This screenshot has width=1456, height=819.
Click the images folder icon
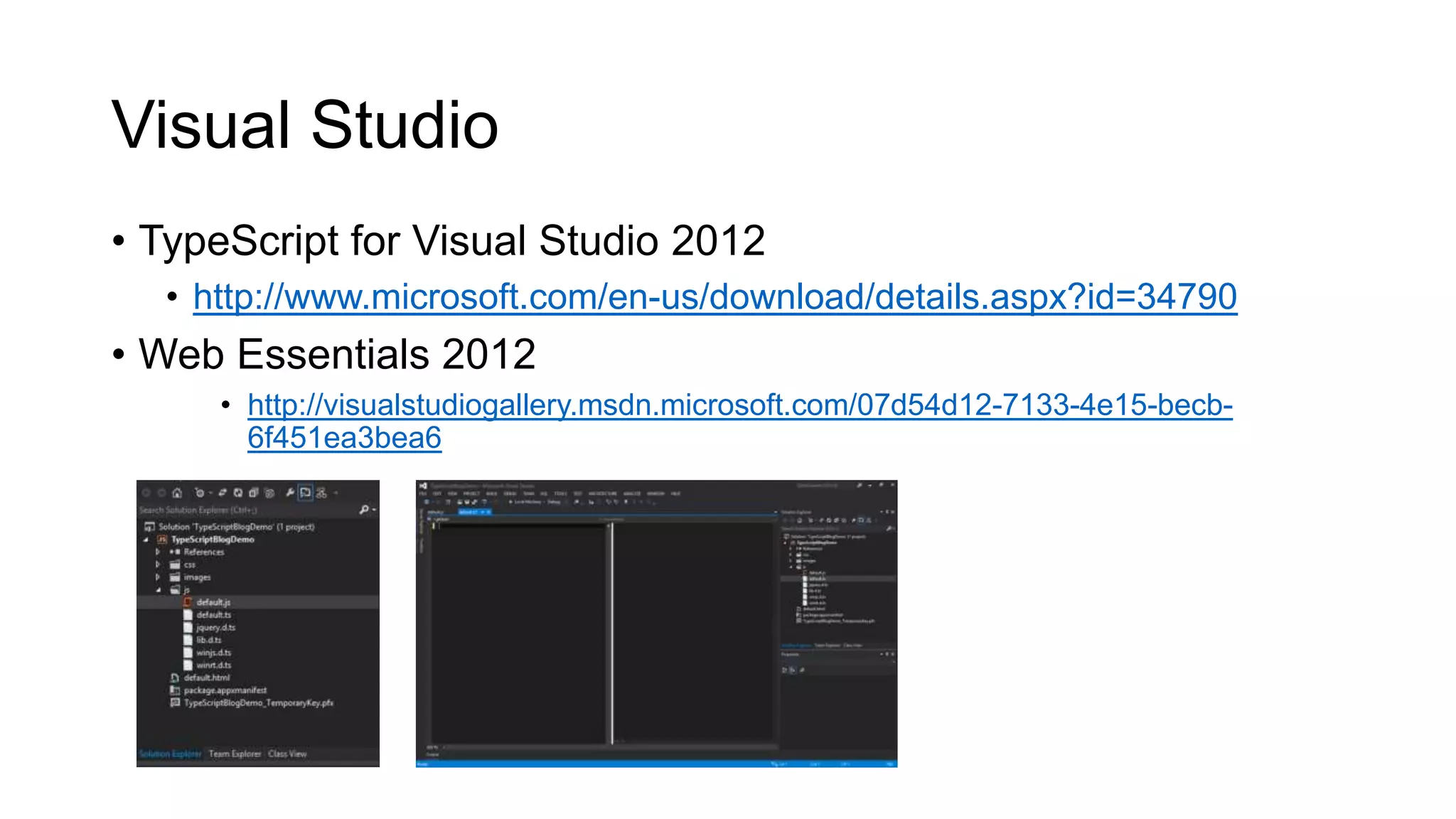[x=175, y=577]
